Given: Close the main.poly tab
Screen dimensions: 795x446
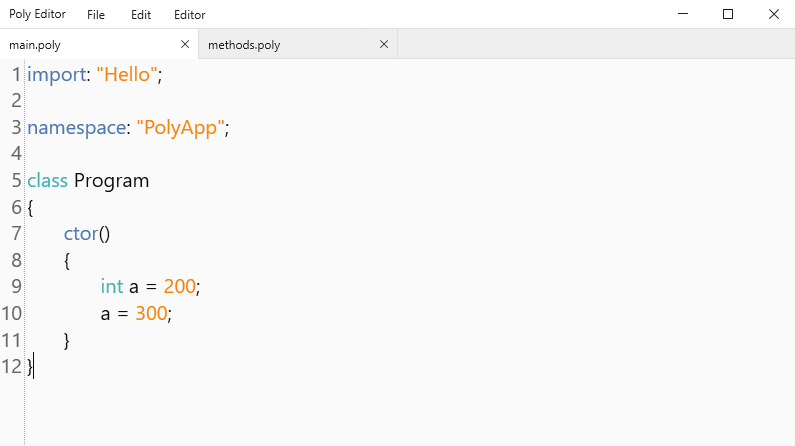Looking at the screenshot, I should coord(184,44).
